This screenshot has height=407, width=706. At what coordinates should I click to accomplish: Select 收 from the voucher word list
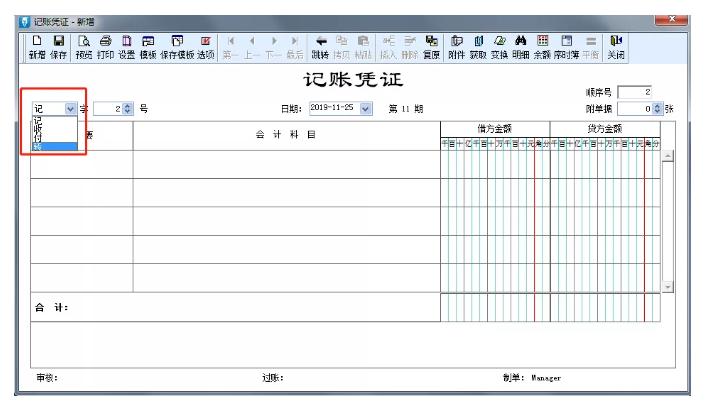pyautogui.click(x=54, y=128)
